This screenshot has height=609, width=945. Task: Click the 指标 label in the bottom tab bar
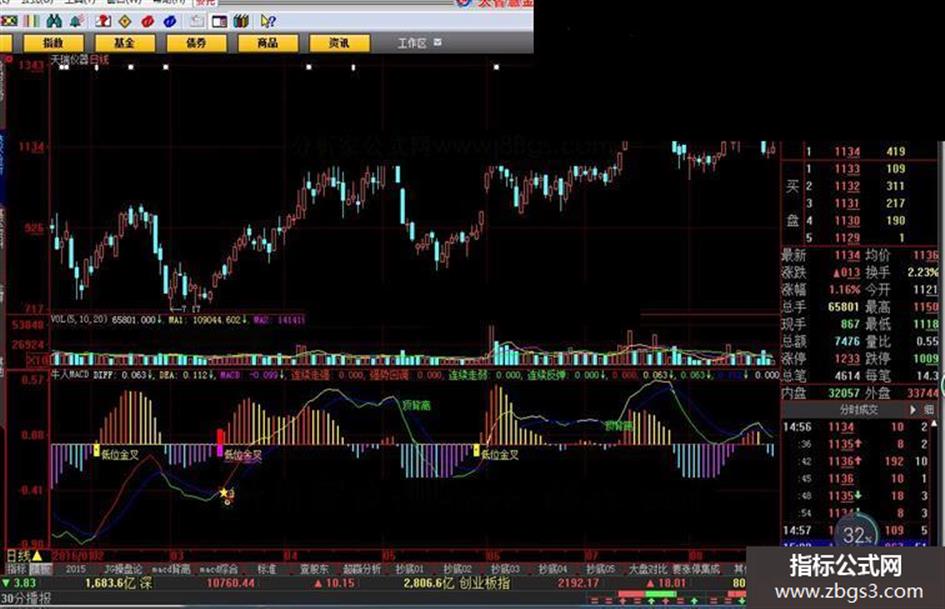[x=16, y=569]
